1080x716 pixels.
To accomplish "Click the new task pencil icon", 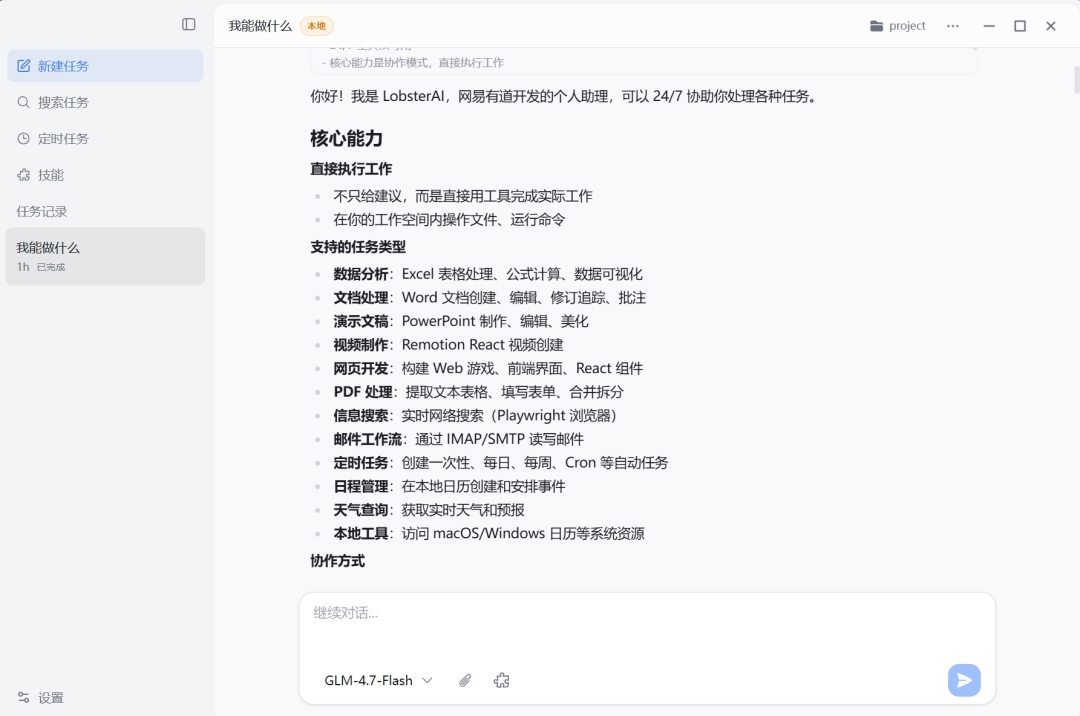I will [x=23, y=66].
